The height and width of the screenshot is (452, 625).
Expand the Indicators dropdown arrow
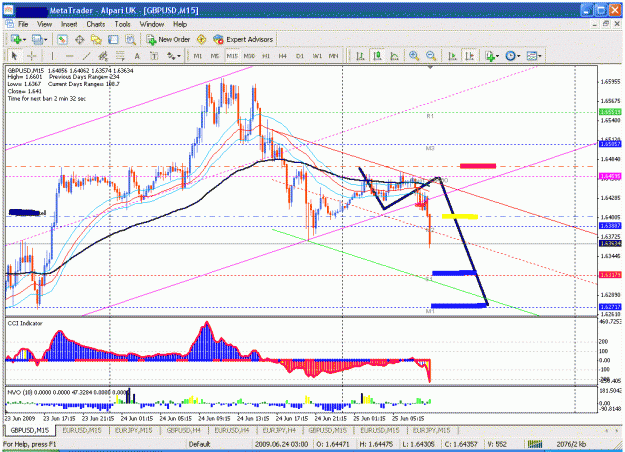497,56
